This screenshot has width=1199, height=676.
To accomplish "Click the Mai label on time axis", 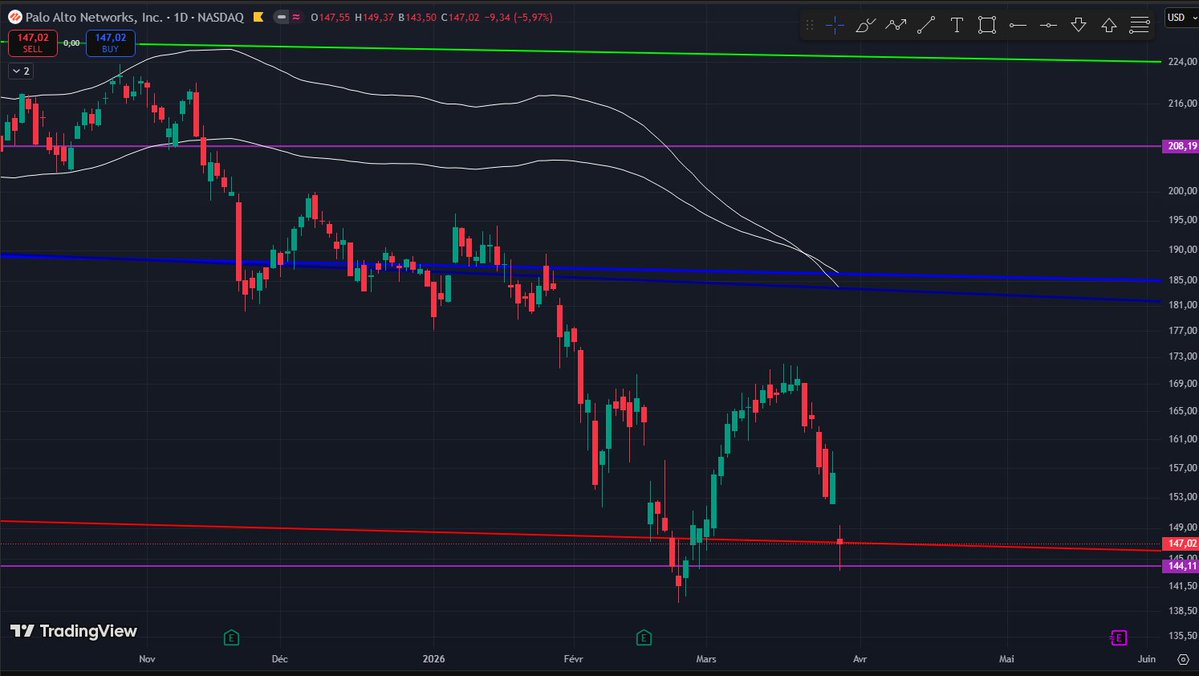I will coord(1007,659).
